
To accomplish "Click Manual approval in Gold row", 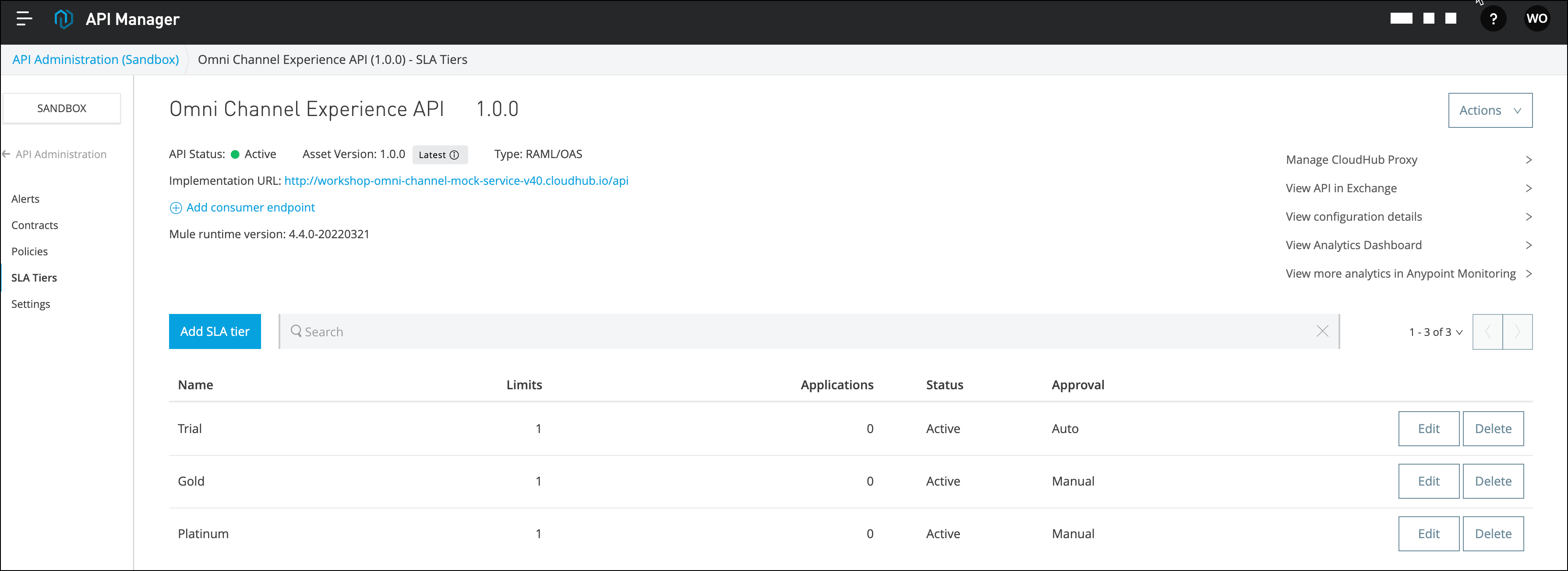I will point(1073,481).
